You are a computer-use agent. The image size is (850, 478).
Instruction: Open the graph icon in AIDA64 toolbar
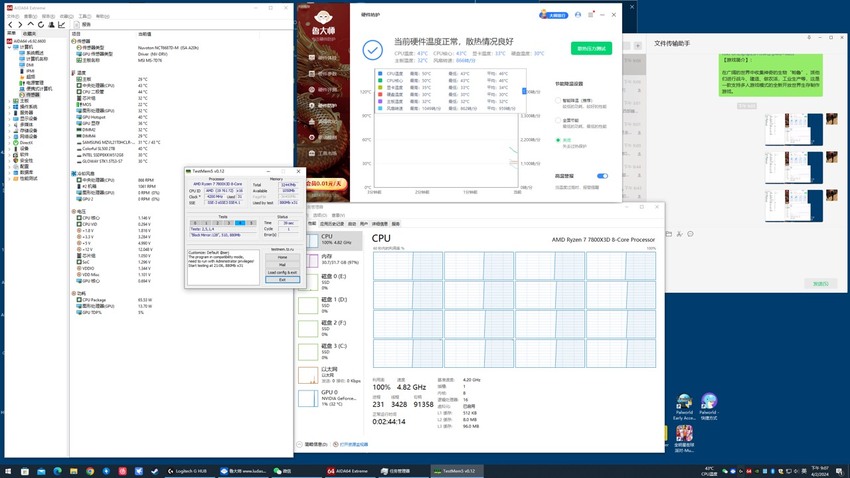[x=61, y=24]
